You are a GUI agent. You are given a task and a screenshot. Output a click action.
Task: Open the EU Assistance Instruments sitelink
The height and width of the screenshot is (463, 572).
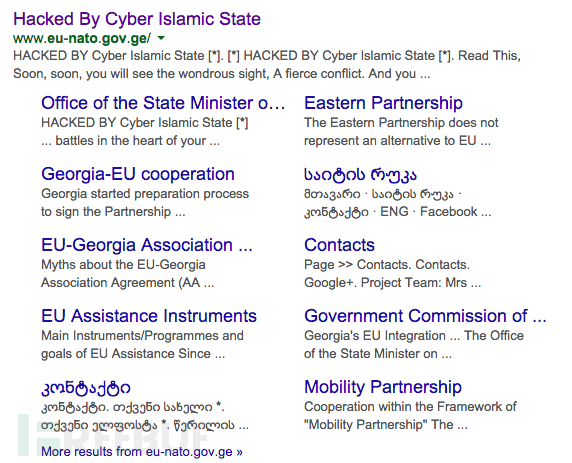pos(149,316)
